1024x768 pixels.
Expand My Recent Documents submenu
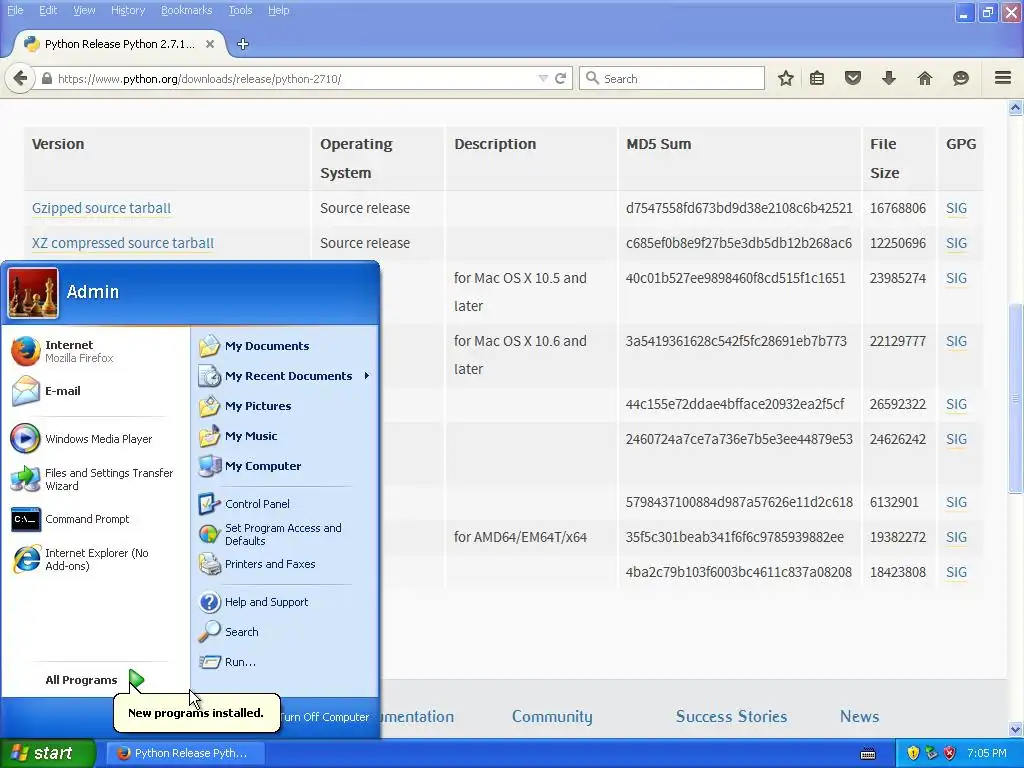click(x=285, y=376)
